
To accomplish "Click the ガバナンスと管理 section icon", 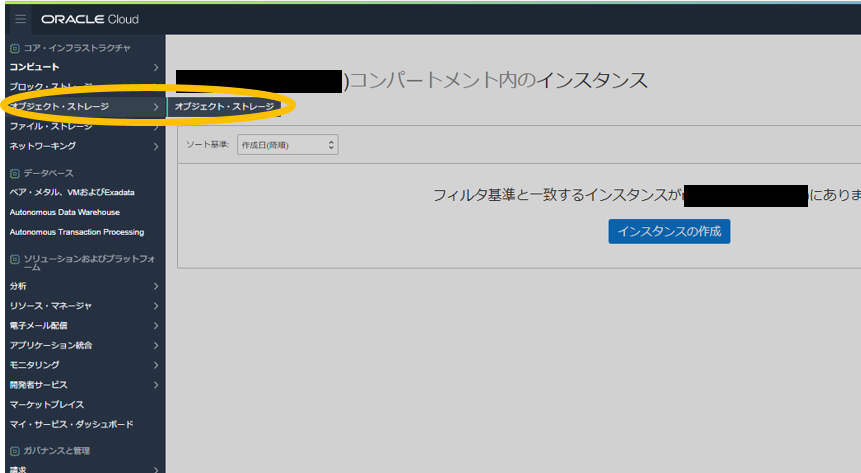I will (x=15, y=451).
